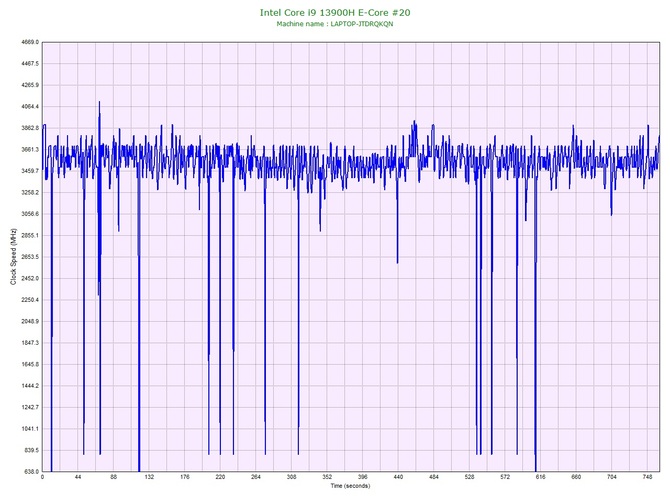The width and height of the screenshot is (670, 503).
Task: Click the chart title Intel Core I9 13900H
Action: coord(334,13)
